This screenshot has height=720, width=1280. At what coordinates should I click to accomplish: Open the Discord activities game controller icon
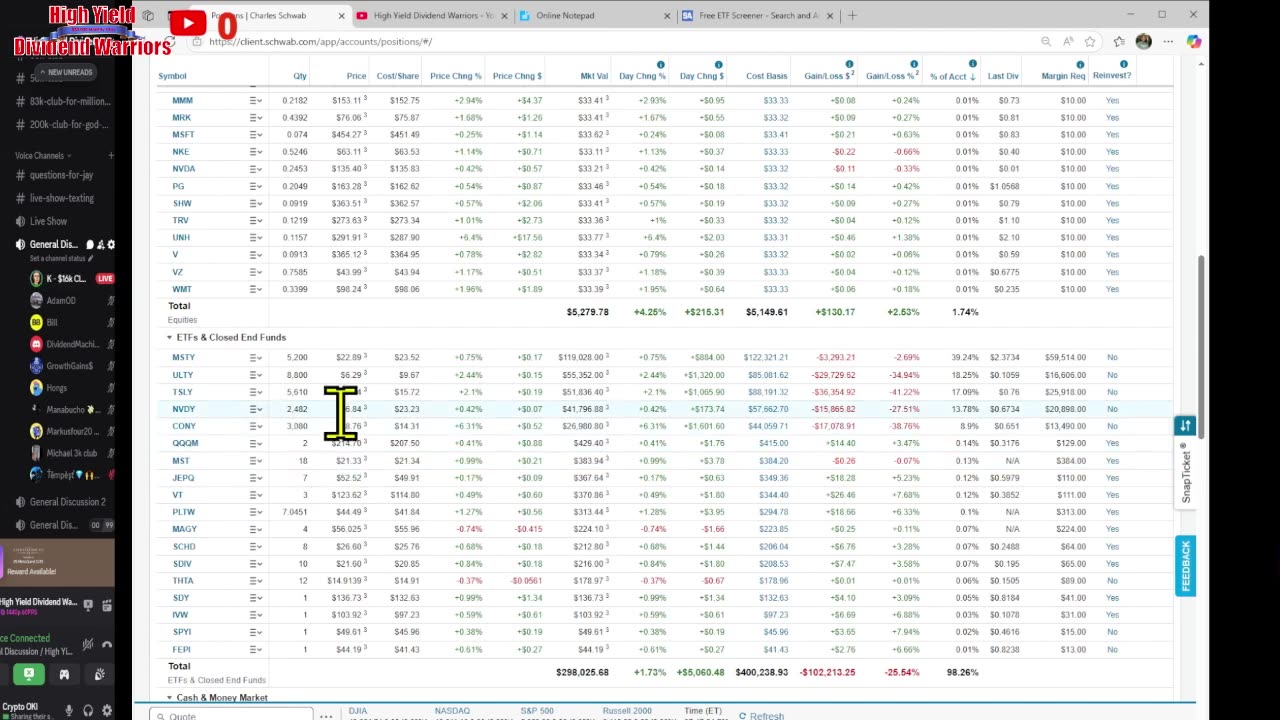coord(64,675)
